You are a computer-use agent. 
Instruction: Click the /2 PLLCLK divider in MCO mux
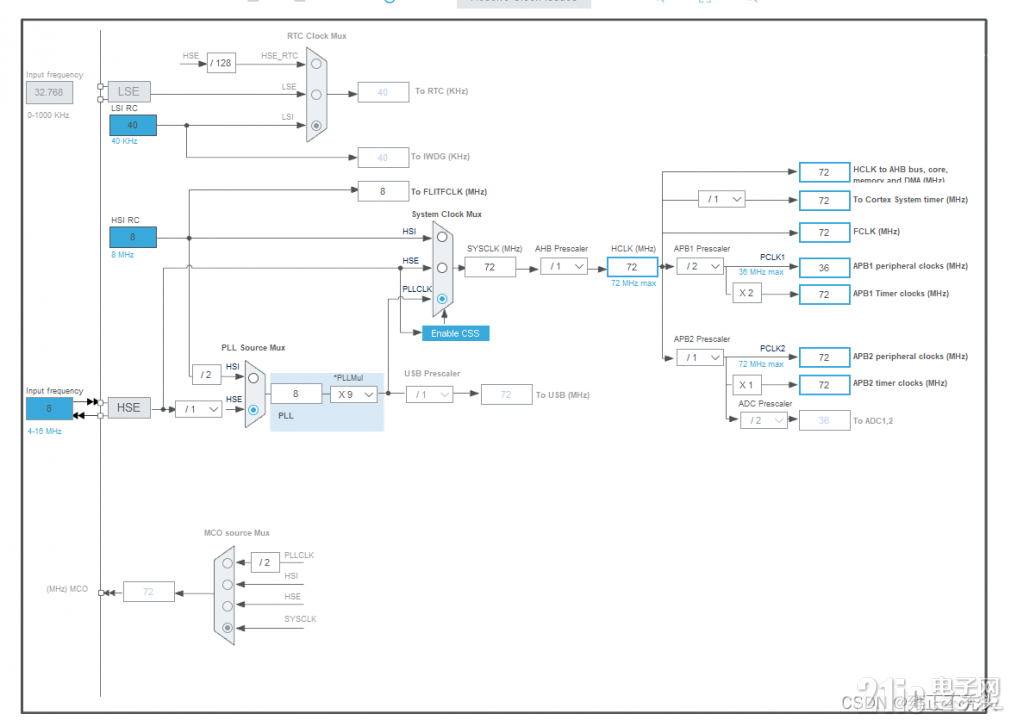point(265,562)
